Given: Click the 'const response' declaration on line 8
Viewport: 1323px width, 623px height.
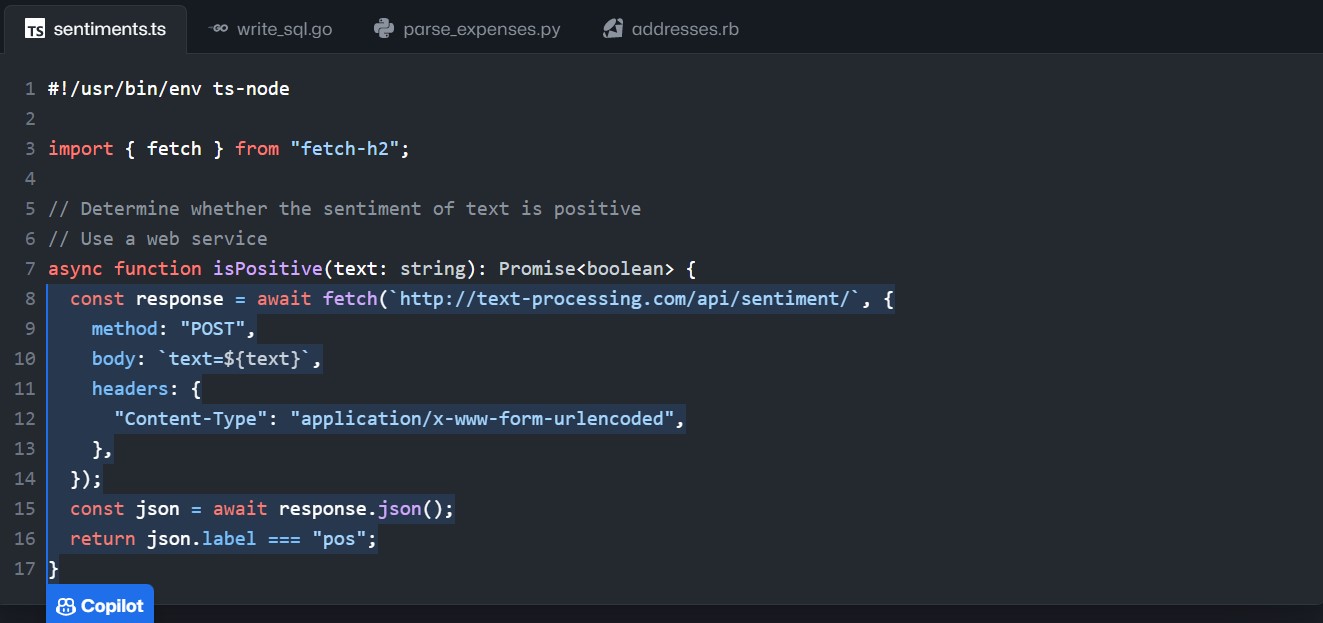Looking at the screenshot, I should 147,299.
